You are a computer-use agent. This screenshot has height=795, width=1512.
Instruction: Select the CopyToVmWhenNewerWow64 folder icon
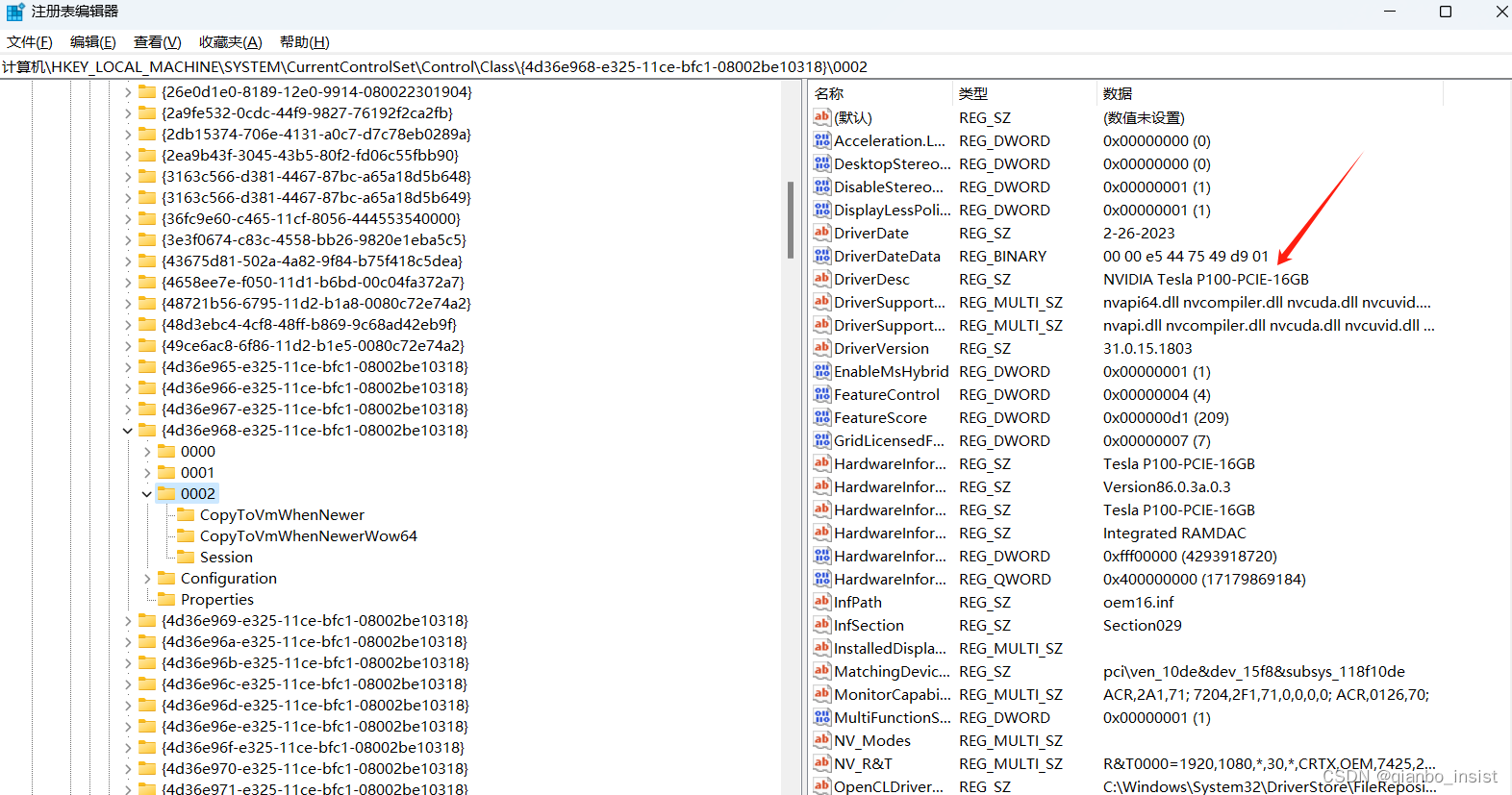point(186,535)
